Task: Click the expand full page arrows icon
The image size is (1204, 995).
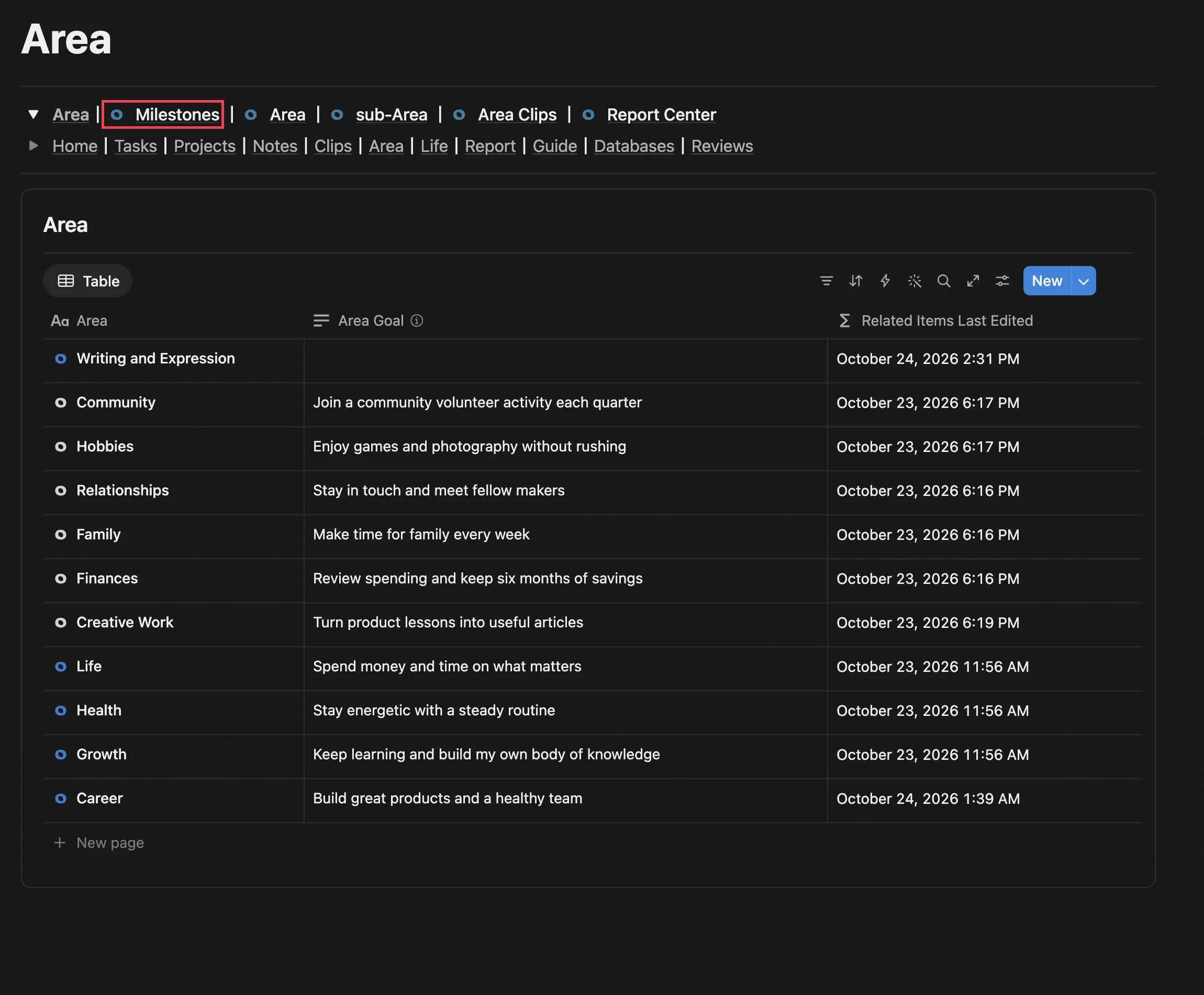Action: click(x=973, y=281)
